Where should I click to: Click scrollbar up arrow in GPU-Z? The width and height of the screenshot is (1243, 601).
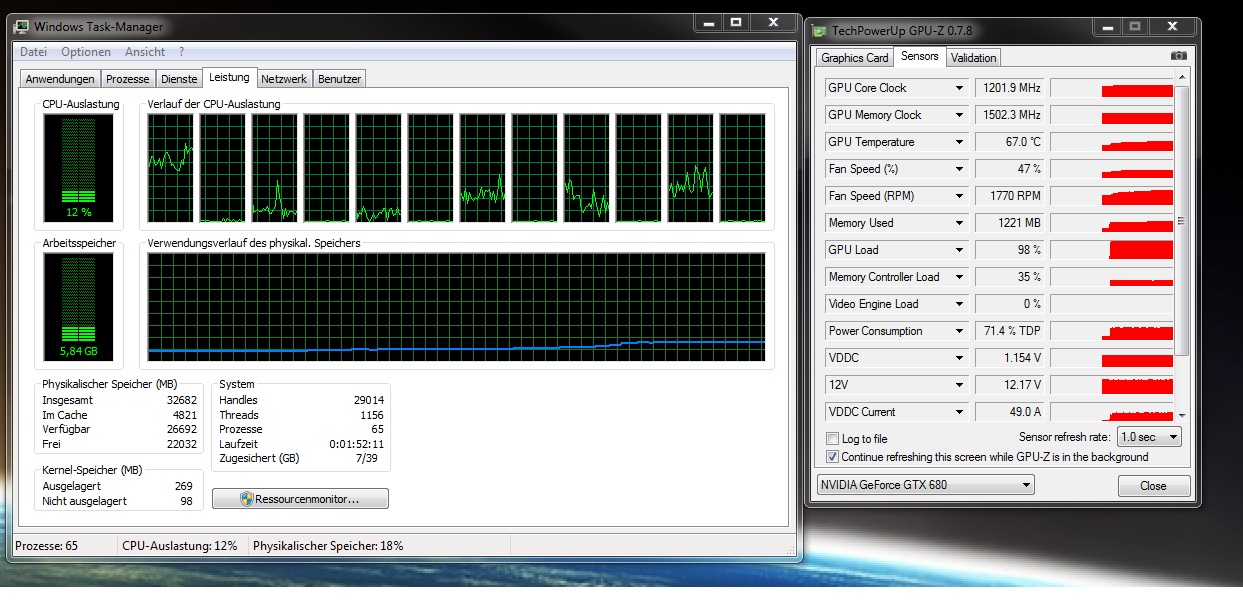1184,79
